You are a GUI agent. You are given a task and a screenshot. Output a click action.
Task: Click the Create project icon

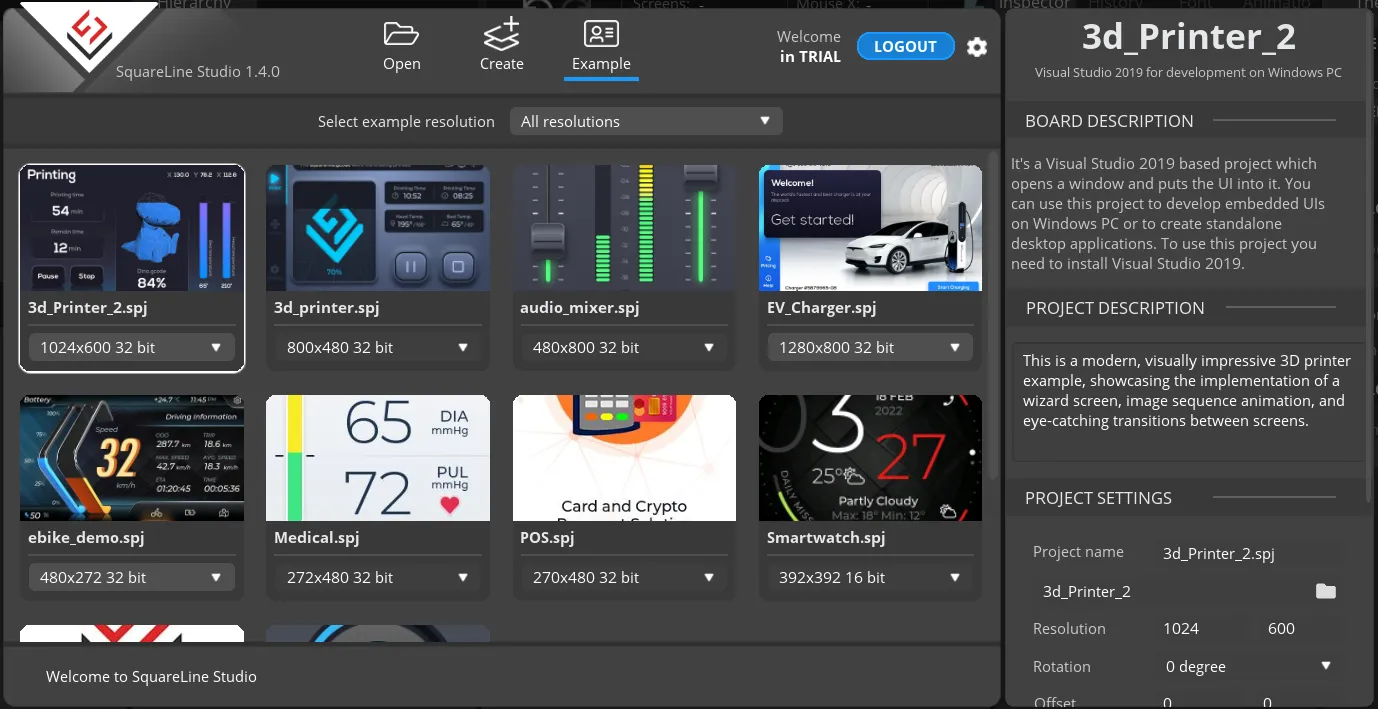click(501, 35)
